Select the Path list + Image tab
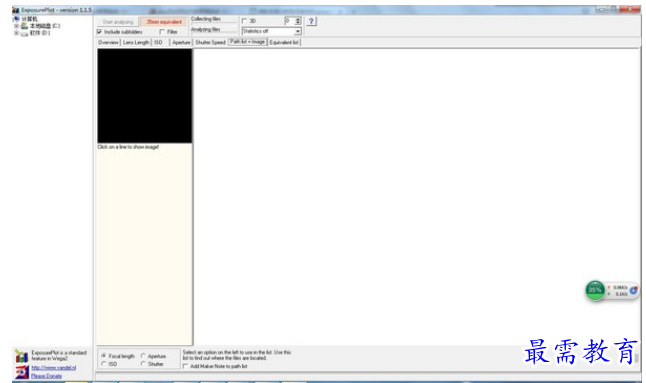 (x=247, y=42)
